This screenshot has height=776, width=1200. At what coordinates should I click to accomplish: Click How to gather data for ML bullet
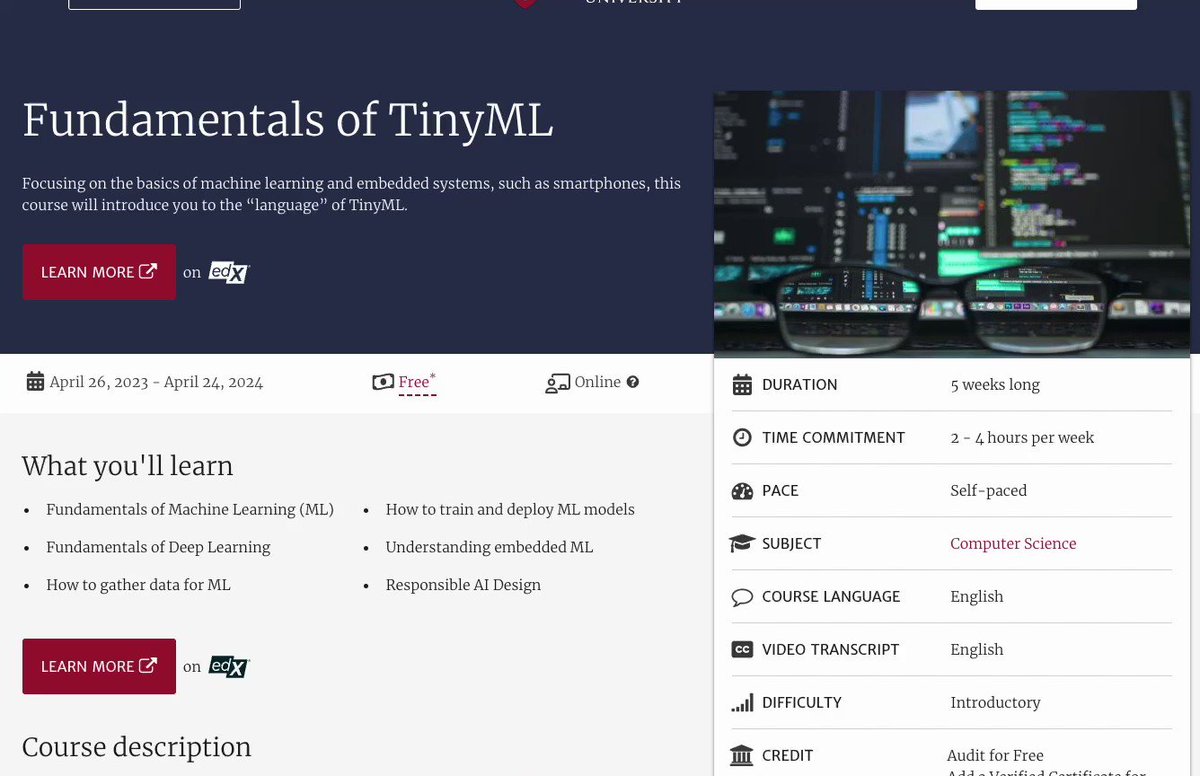coord(138,585)
